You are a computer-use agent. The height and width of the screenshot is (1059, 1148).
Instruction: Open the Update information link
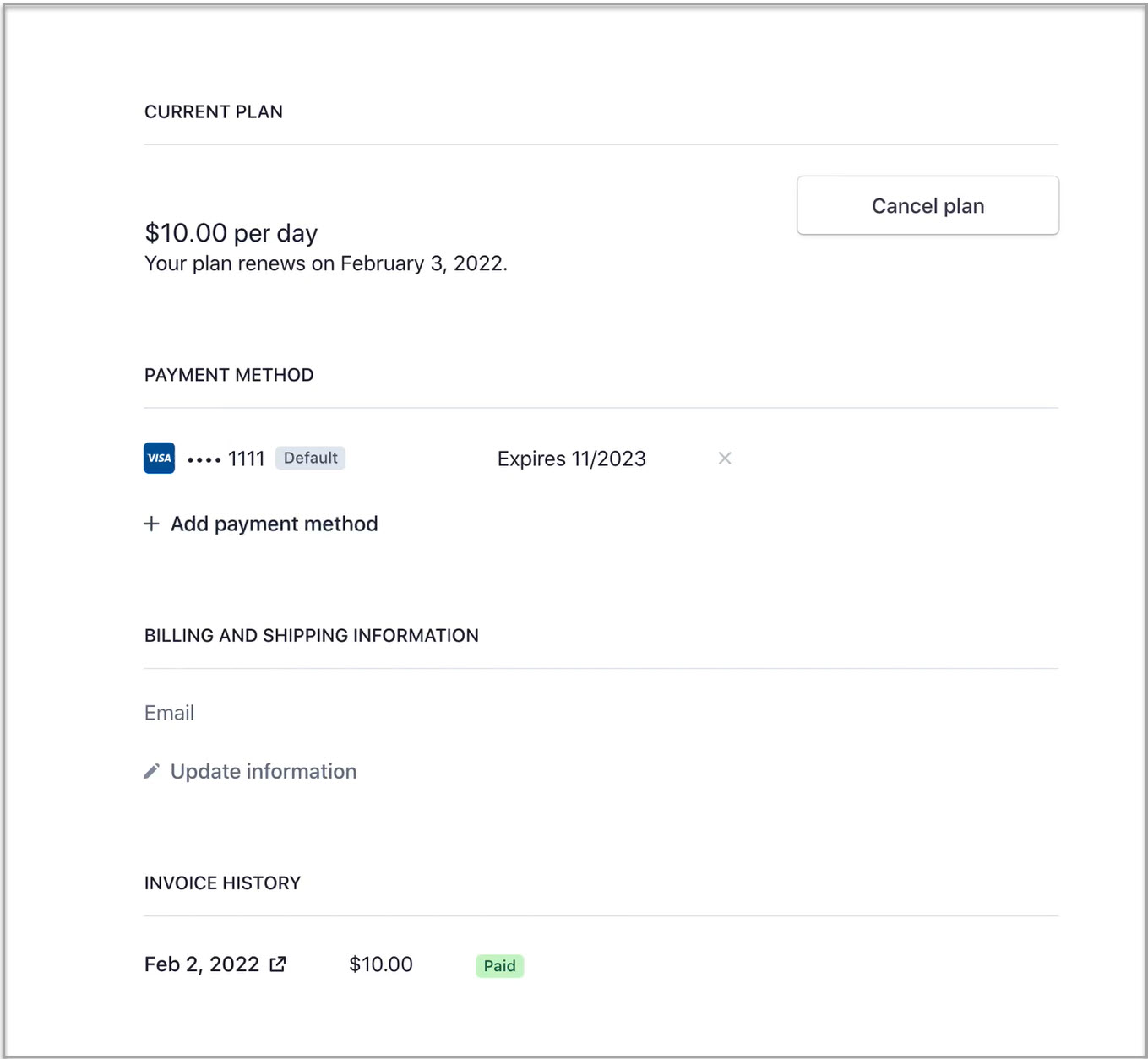point(251,771)
